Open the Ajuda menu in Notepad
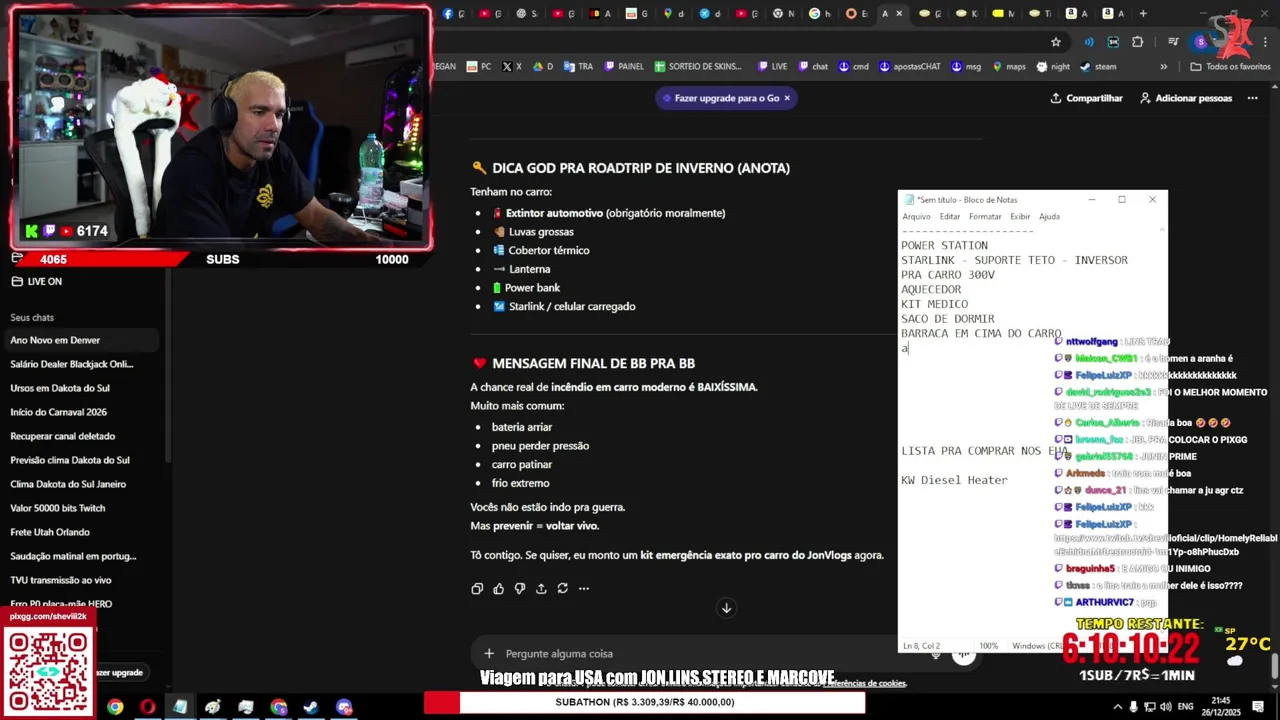The image size is (1280, 720). pos(1049,216)
